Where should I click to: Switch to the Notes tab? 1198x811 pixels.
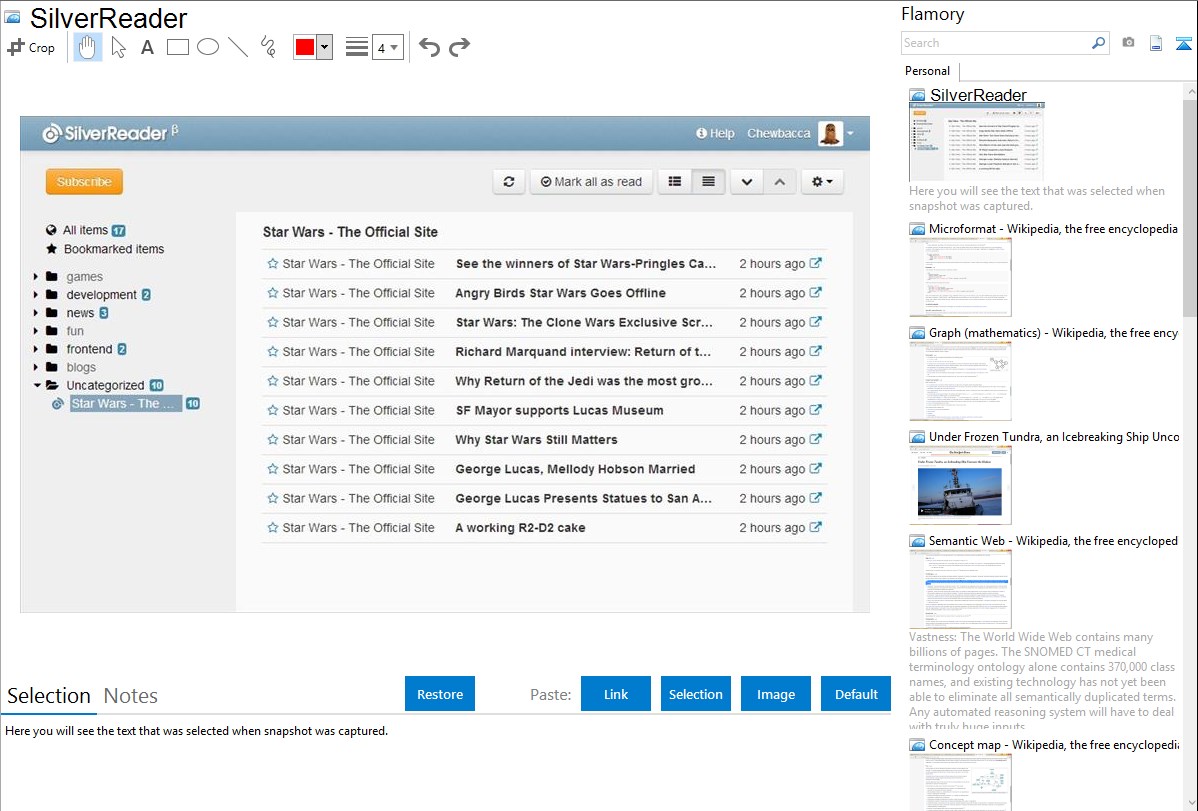point(131,696)
